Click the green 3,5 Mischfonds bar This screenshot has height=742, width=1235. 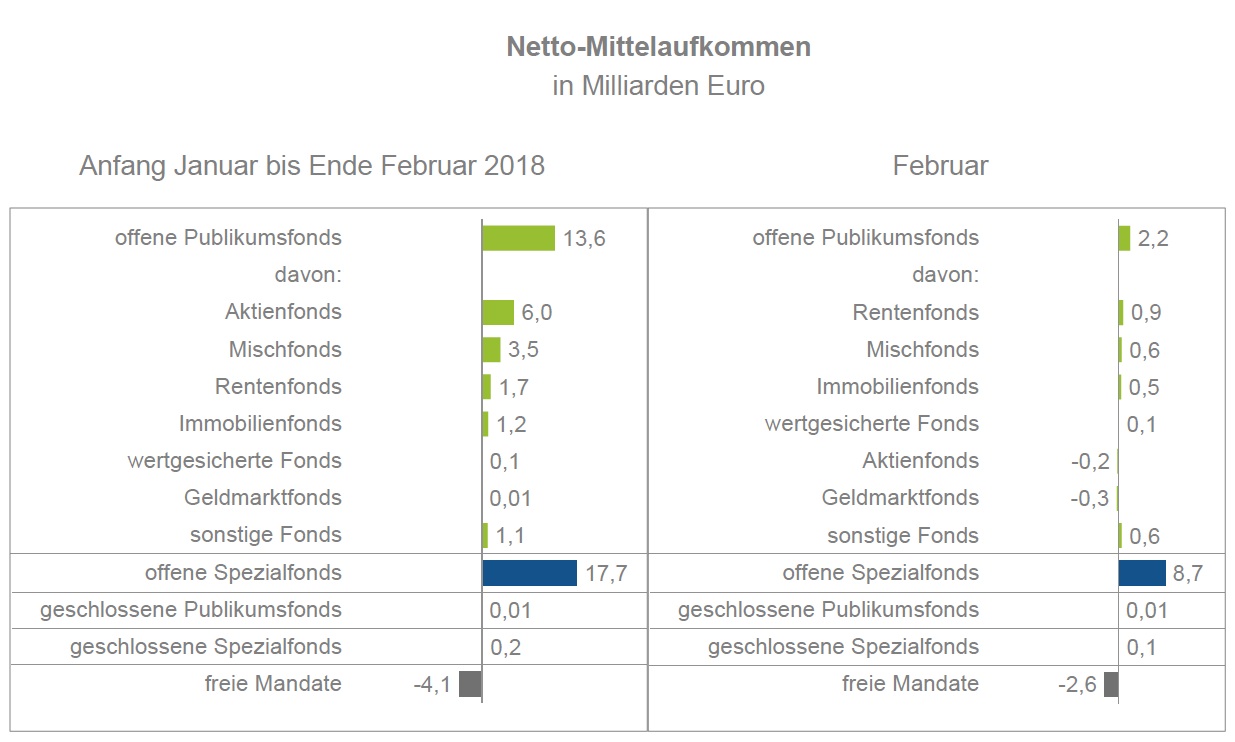click(491, 350)
